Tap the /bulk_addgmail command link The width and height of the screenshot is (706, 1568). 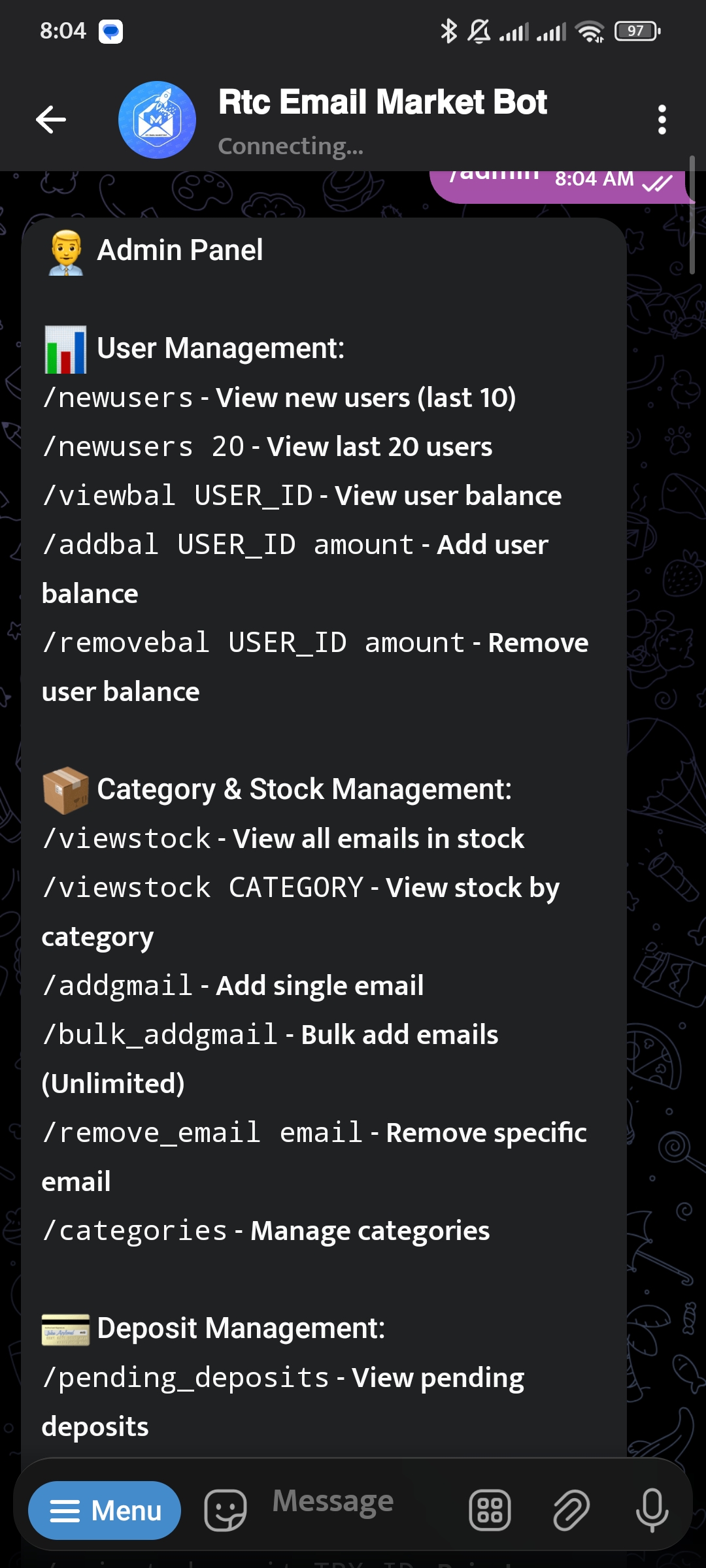161,1035
